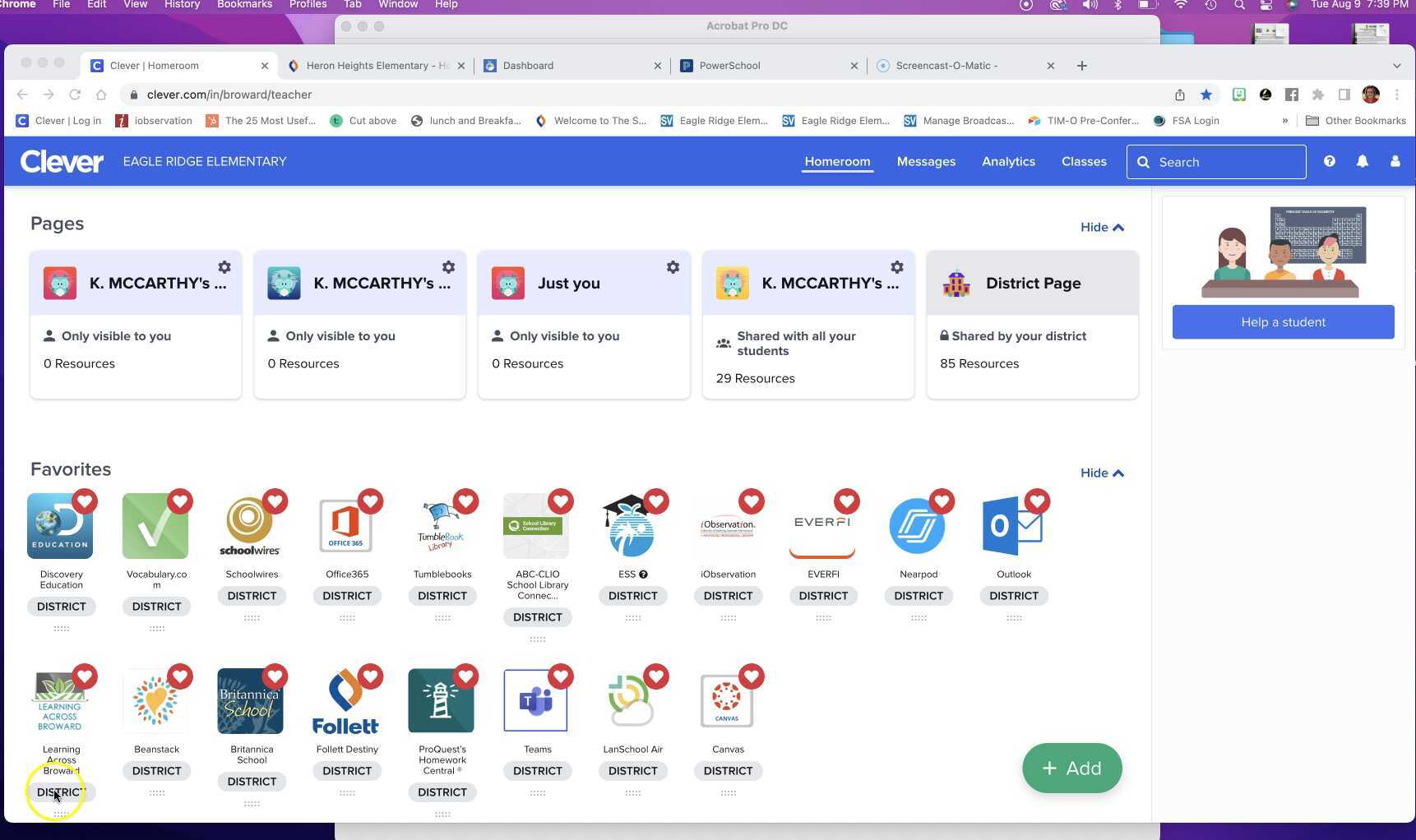1416x840 pixels.
Task: Remove Schoolwires favorite via heart button
Action: pyautogui.click(x=275, y=501)
